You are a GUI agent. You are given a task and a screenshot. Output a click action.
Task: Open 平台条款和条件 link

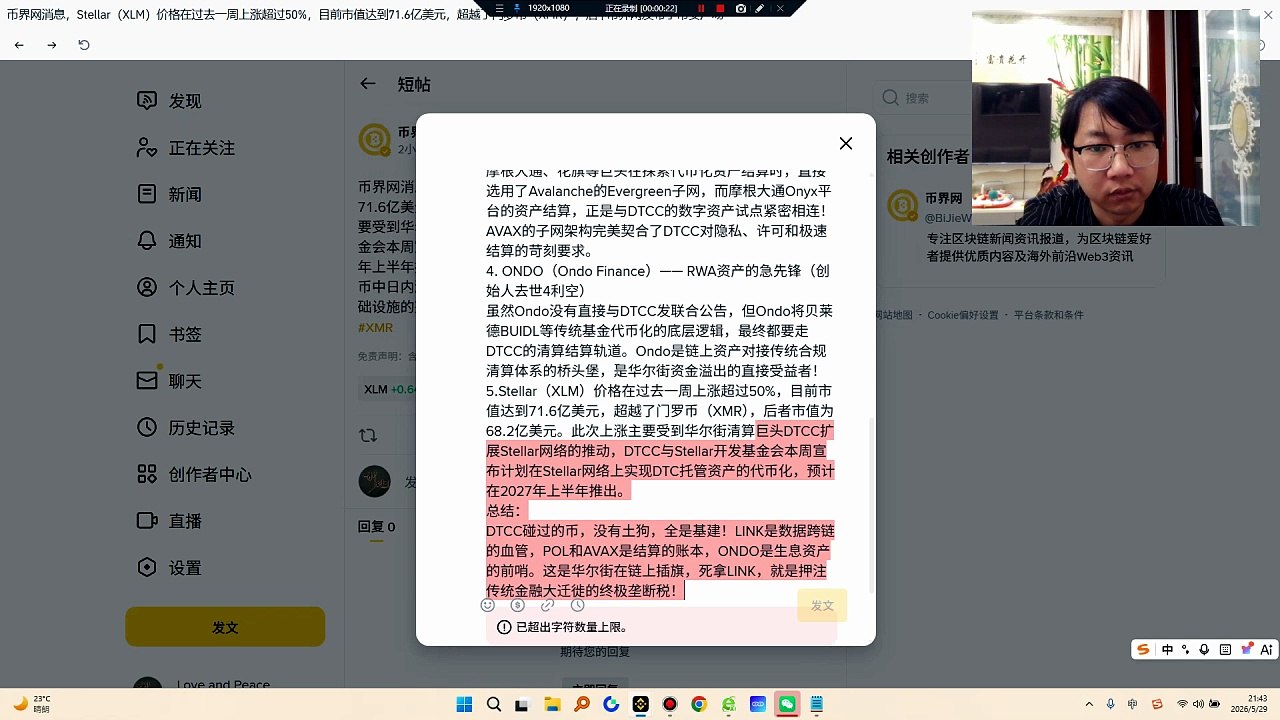[x=1049, y=315]
